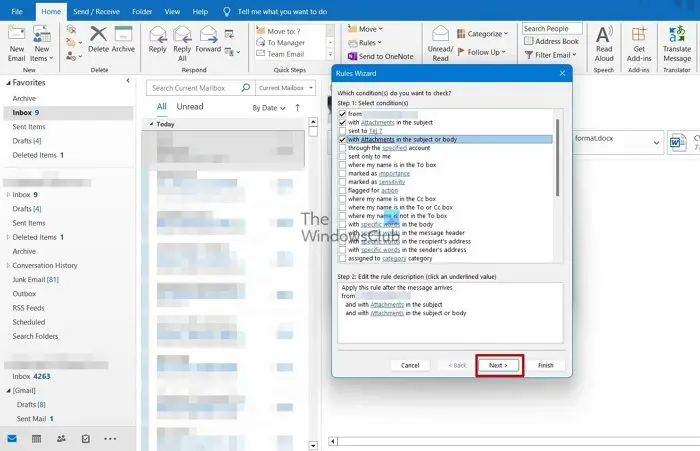Screen dimensions: 700x451
Task: Open Calendar view from bottom navigation
Action: pos(37,439)
